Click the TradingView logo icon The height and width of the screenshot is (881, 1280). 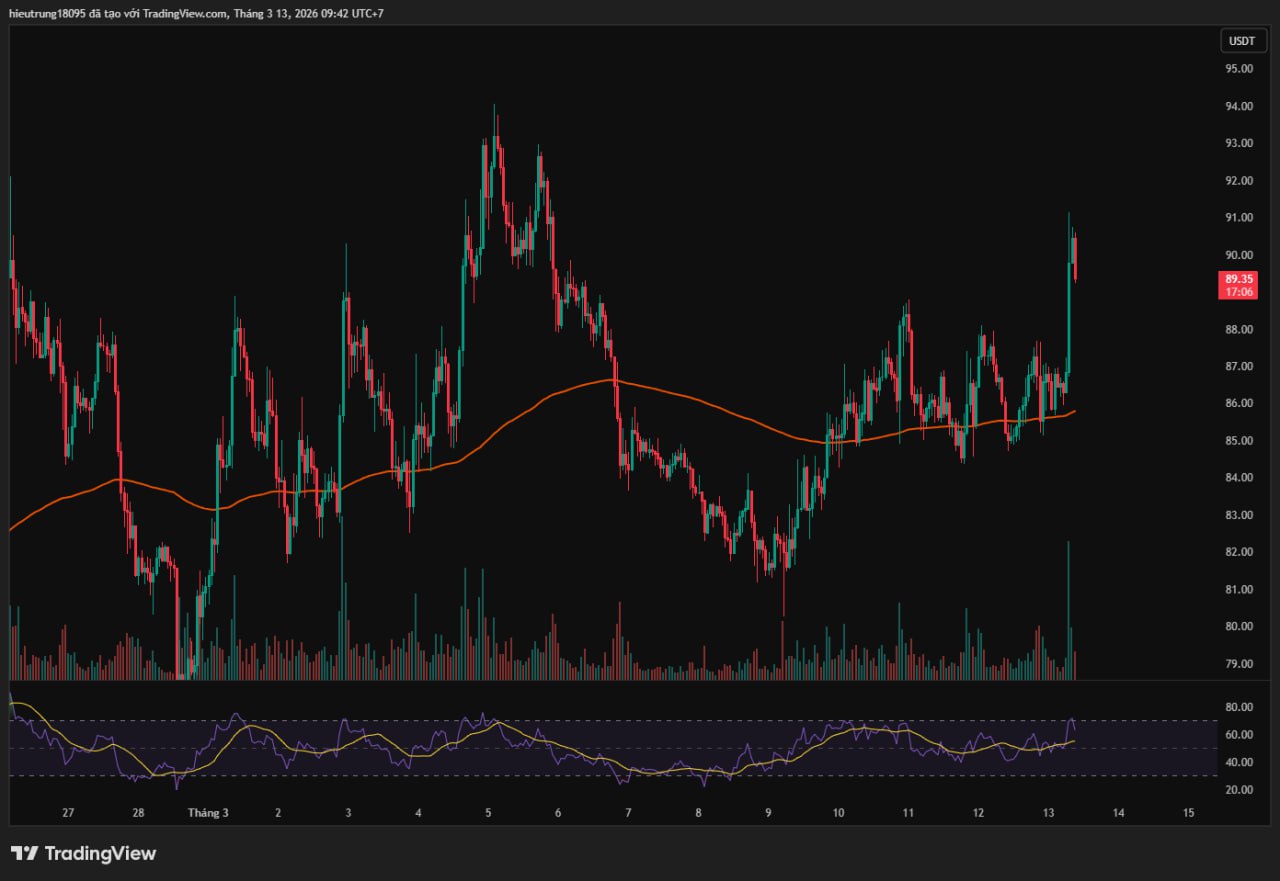[x=24, y=853]
